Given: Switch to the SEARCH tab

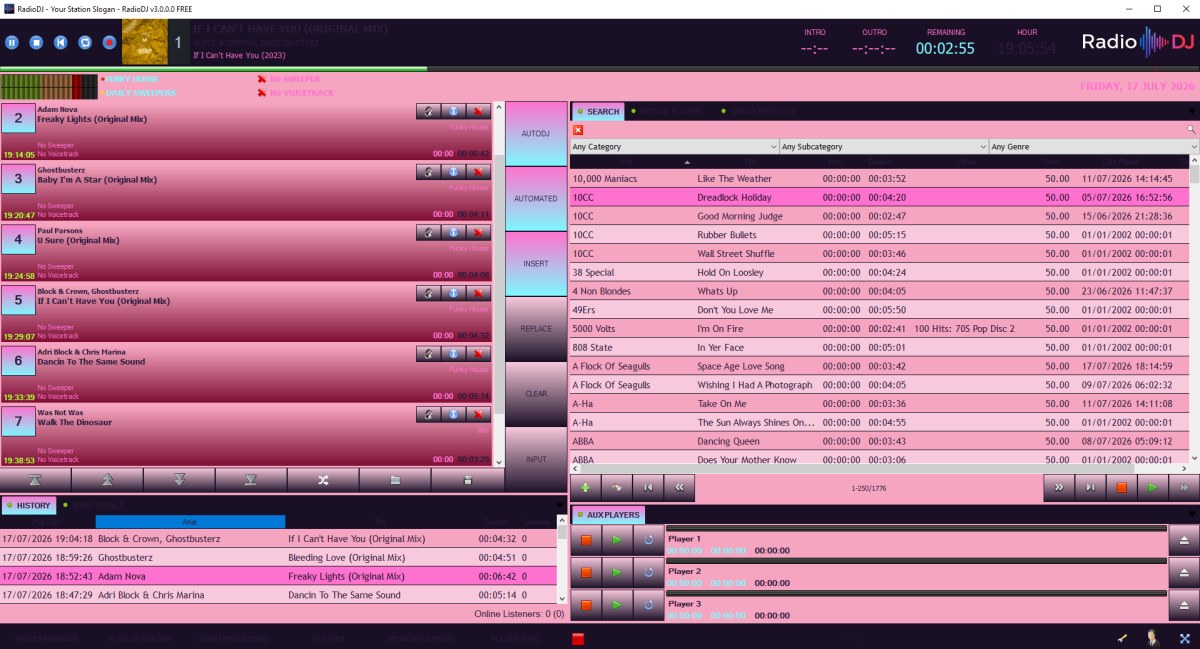Looking at the screenshot, I should pyautogui.click(x=597, y=112).
